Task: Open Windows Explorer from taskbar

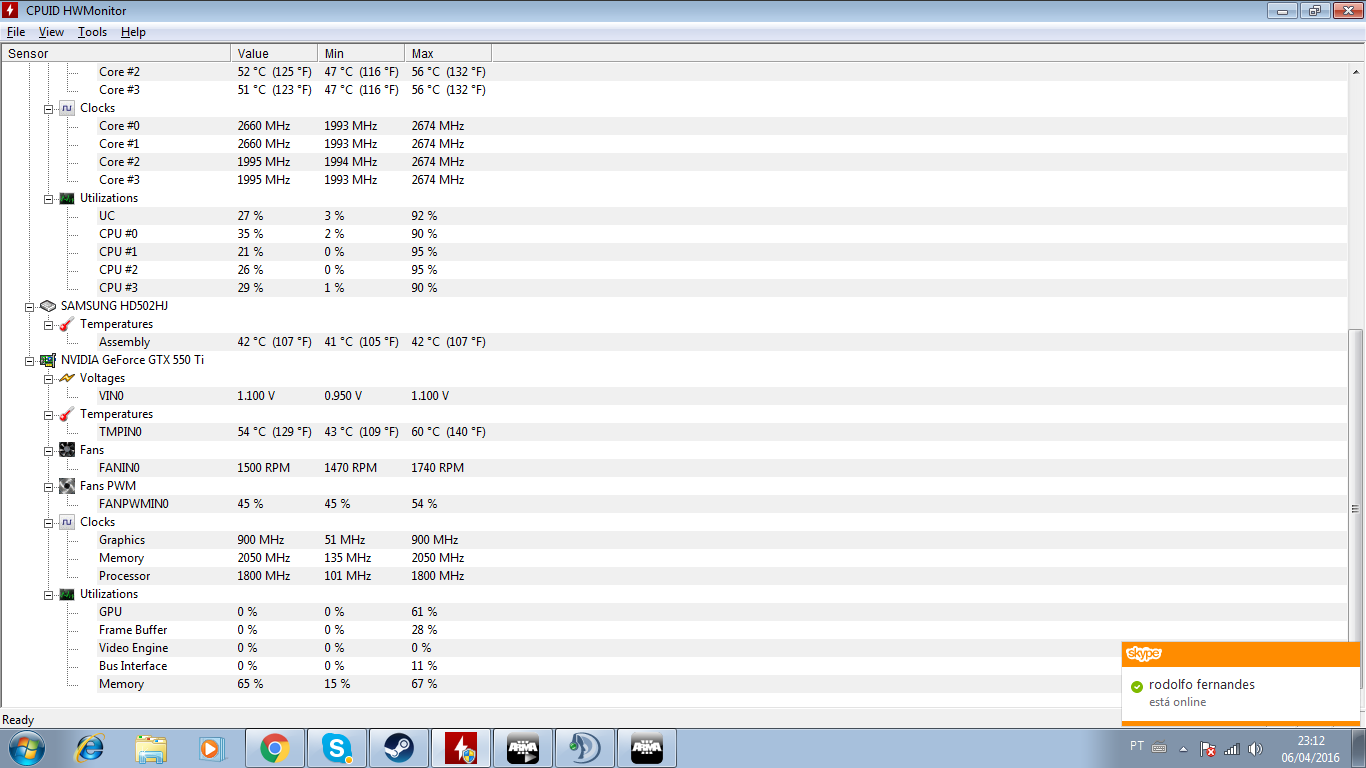Action: (152, 748)
